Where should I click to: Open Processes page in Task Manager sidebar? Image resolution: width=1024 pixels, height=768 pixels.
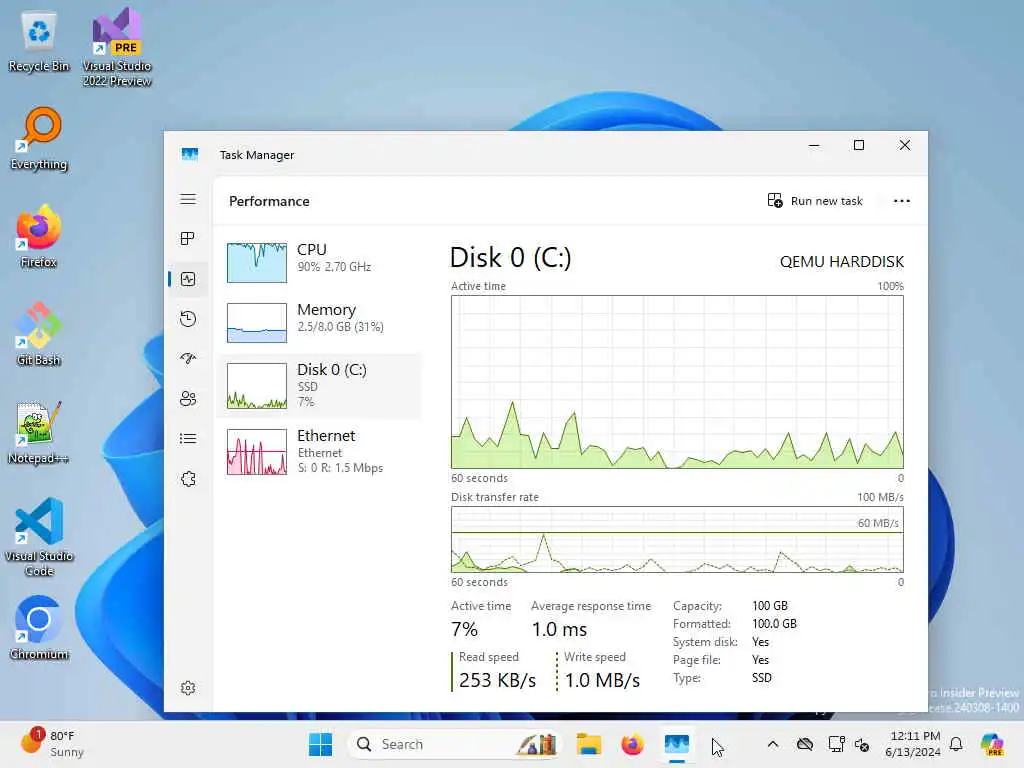188,238
